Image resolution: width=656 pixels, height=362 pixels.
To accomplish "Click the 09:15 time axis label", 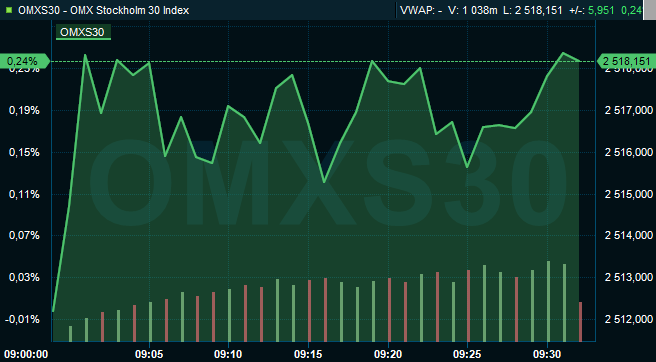I will tap(308, 354).
